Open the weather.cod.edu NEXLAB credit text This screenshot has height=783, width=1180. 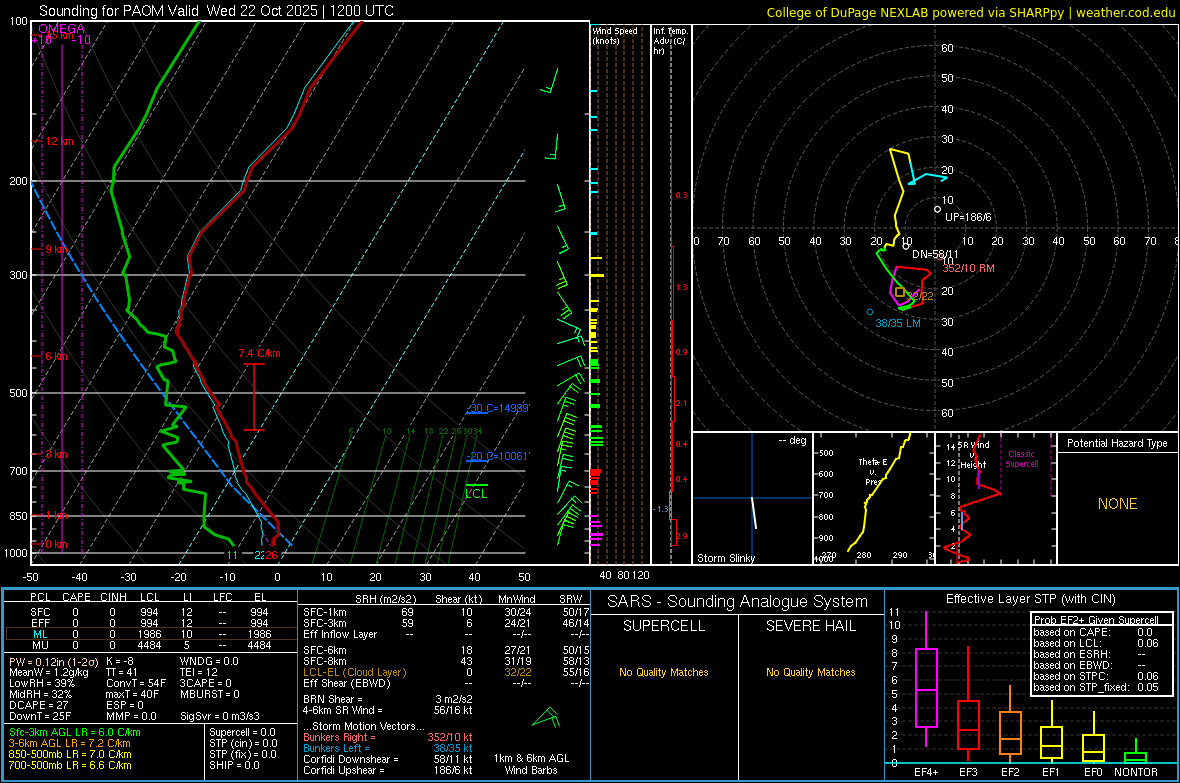971,12
